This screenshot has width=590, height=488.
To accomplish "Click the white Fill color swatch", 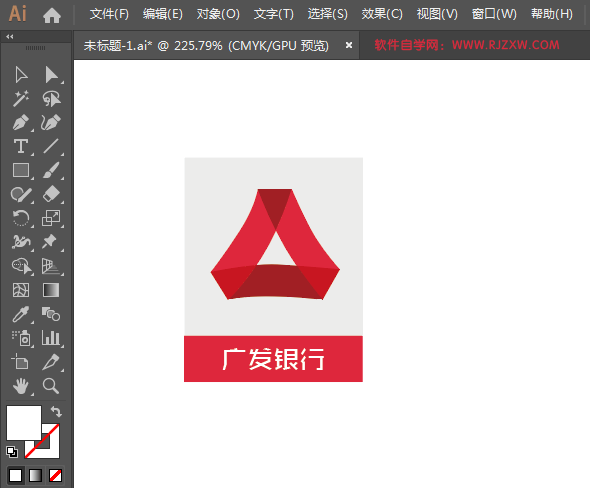I will click(x=23, y=422).
